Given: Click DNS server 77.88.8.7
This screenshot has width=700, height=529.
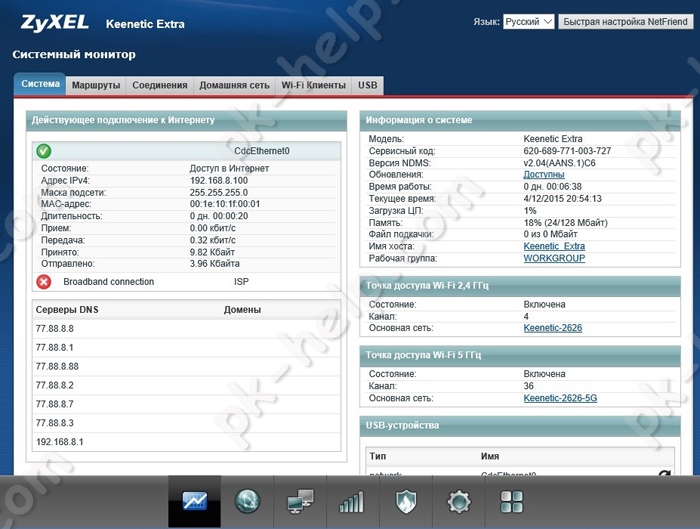Looking at the screenshot, I should [54, 404].
